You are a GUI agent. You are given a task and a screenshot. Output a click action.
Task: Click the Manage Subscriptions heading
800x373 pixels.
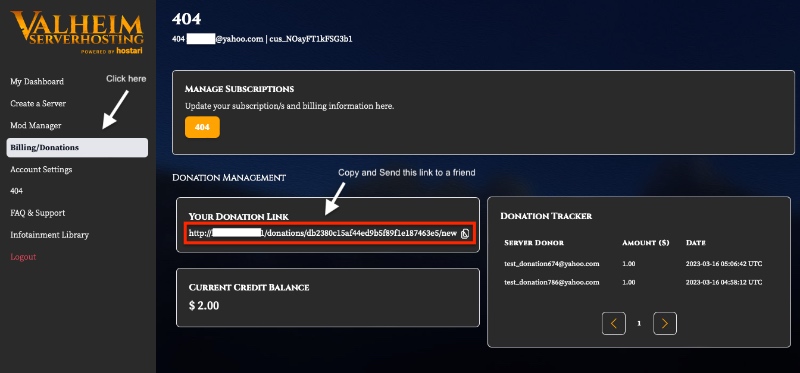(x=239, y=89)
